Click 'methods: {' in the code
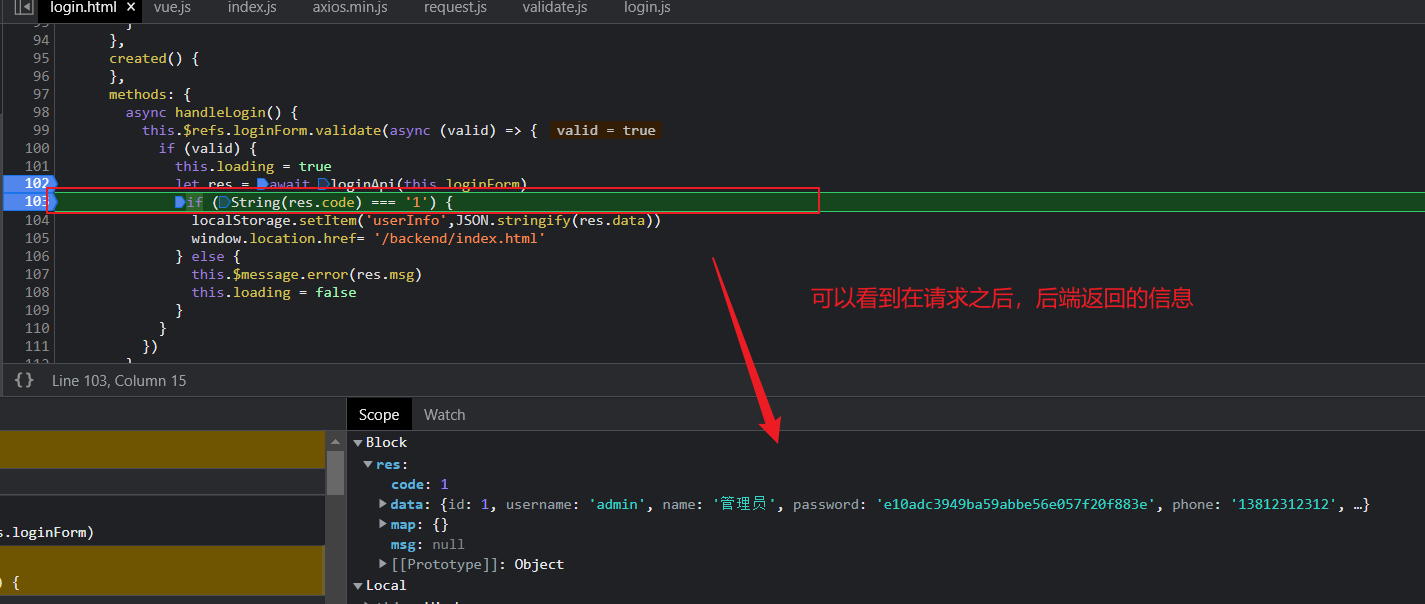The image size is (1425, 604). pos(150,94)
